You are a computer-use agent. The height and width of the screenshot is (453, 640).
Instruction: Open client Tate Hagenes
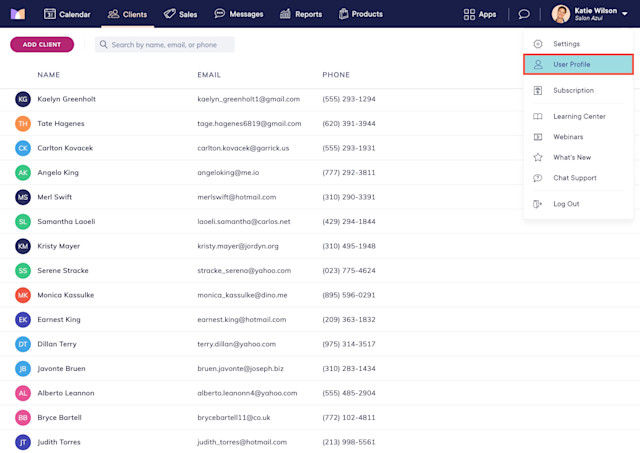point(61,124)
